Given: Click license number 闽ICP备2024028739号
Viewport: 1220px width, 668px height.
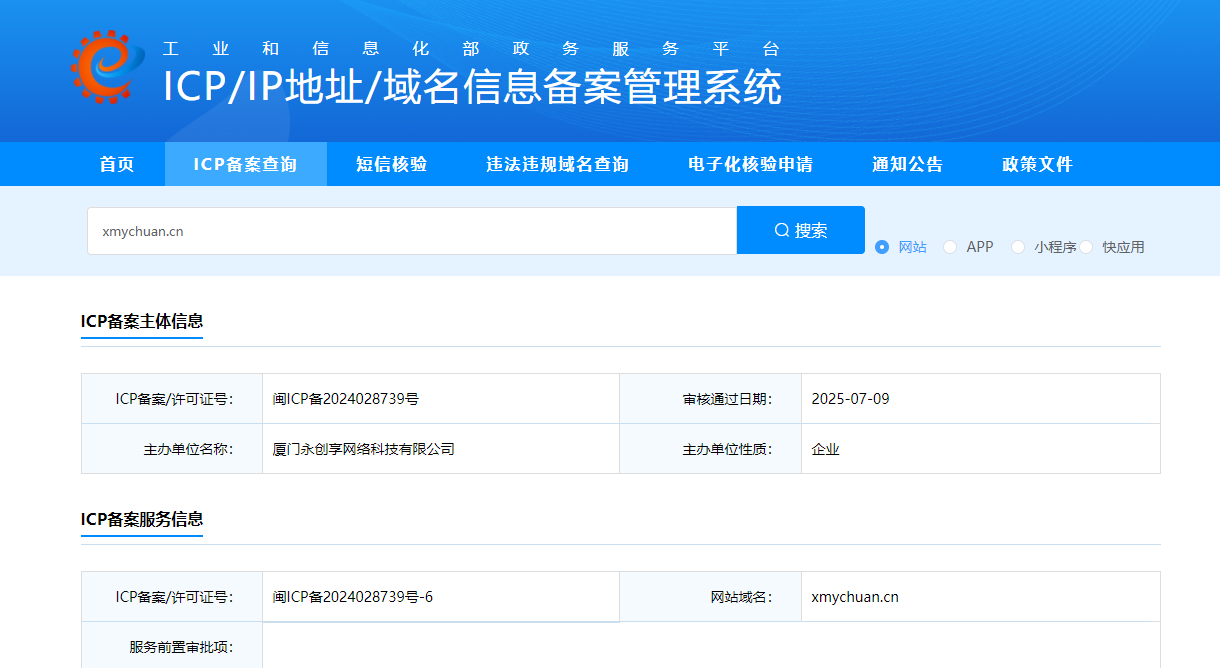Looking at the screenshot, I should 346,399.
